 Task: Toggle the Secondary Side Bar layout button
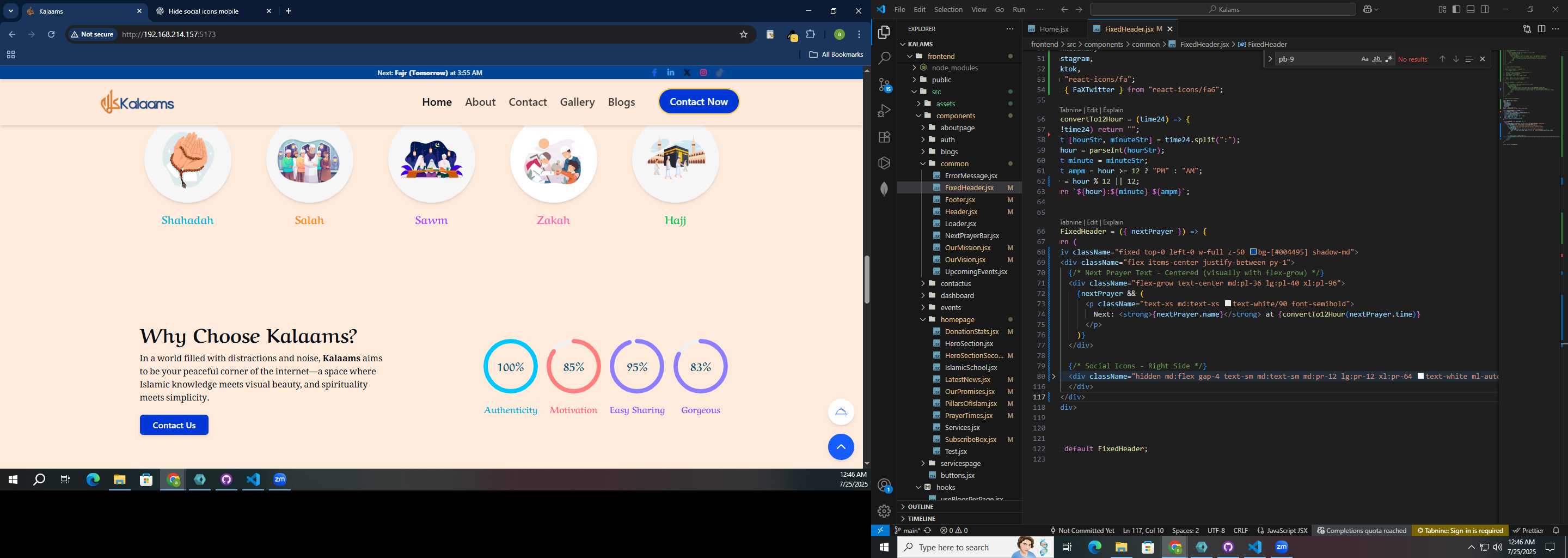click(1485, 9)
